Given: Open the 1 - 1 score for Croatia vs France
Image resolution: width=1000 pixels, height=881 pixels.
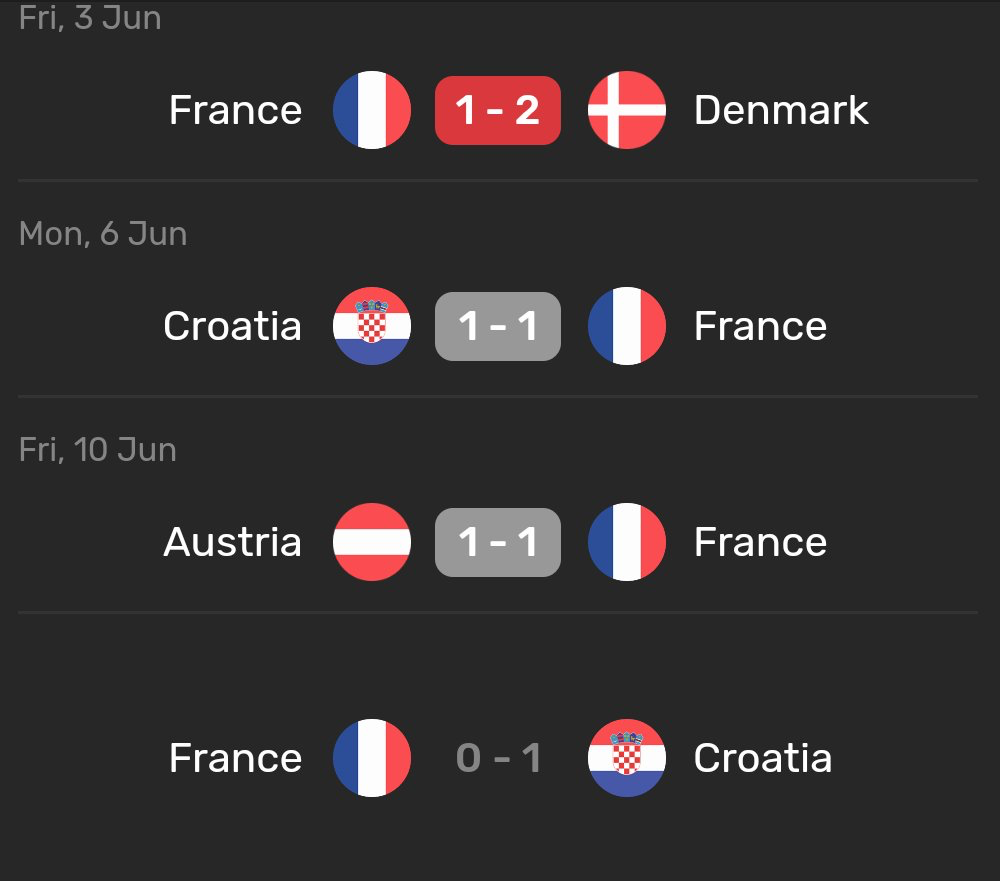Looking at the screenshot, I should point(498,326).
